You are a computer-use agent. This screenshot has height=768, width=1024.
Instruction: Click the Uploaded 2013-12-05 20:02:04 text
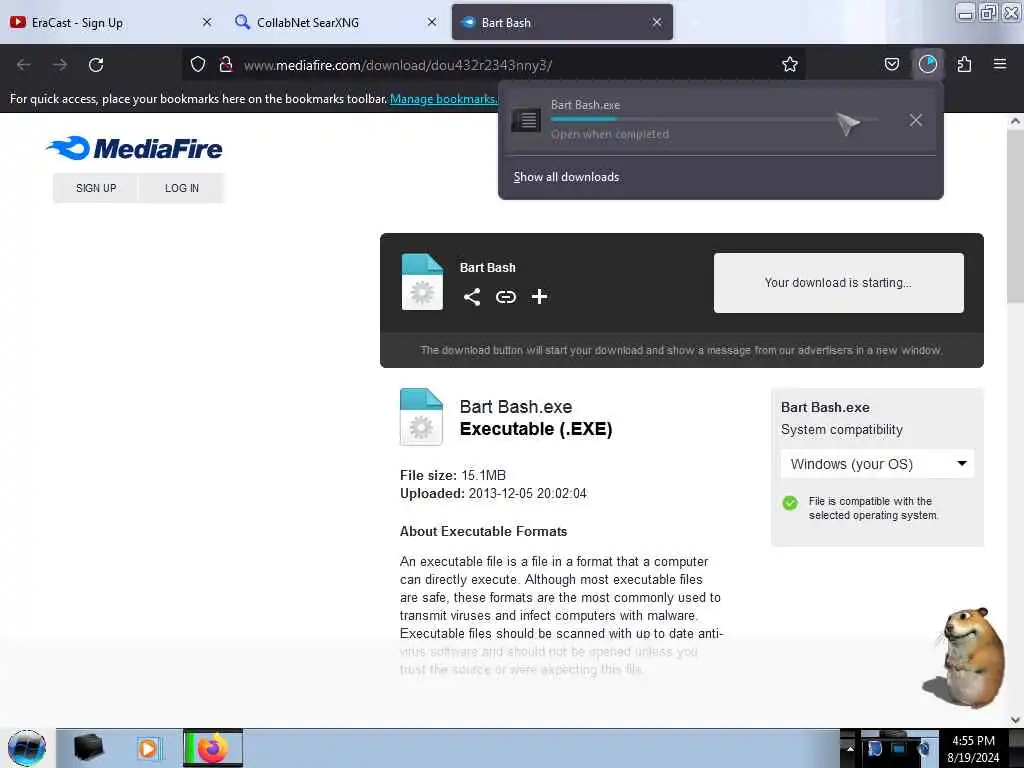click(493, 494)
